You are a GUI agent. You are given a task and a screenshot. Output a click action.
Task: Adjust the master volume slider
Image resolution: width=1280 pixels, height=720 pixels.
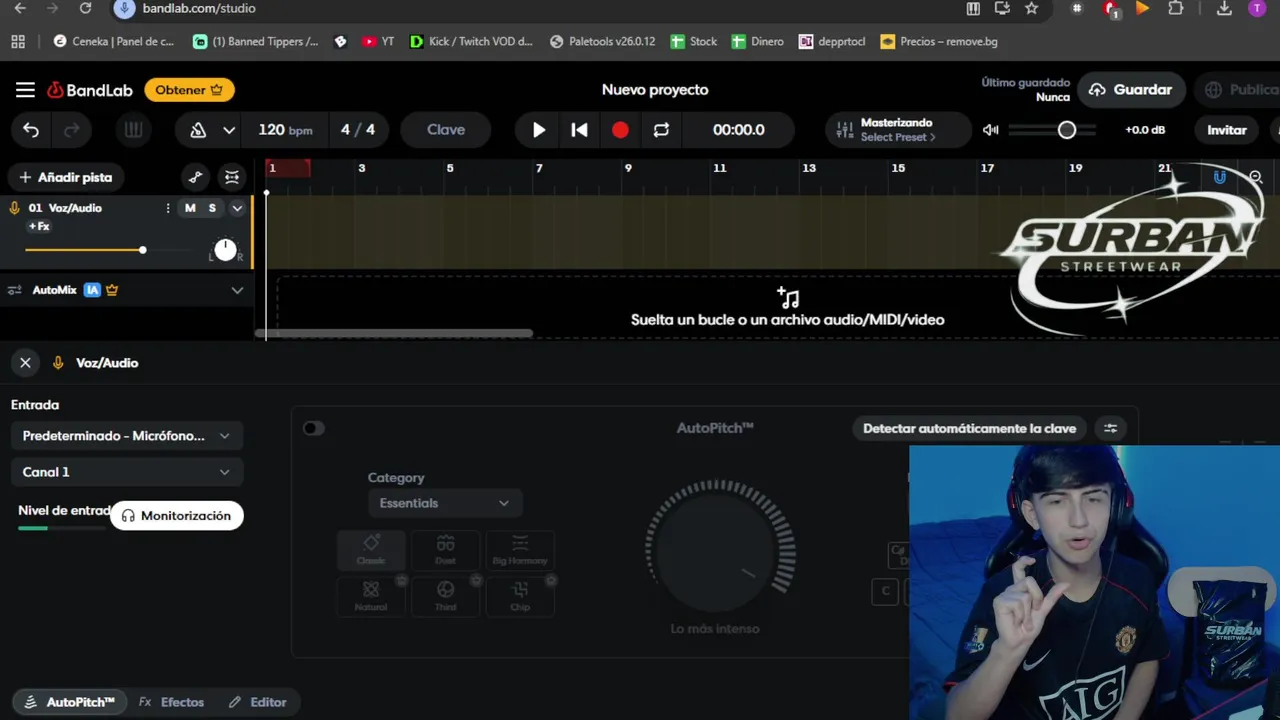pyautogui.click(x=1052, y=130)
